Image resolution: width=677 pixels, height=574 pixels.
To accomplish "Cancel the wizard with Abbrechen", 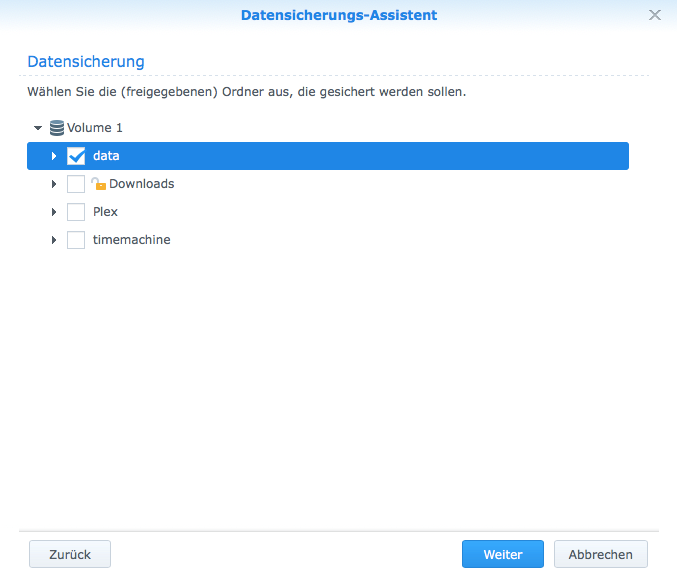I will pyautogui.click(x=601, y=554).
